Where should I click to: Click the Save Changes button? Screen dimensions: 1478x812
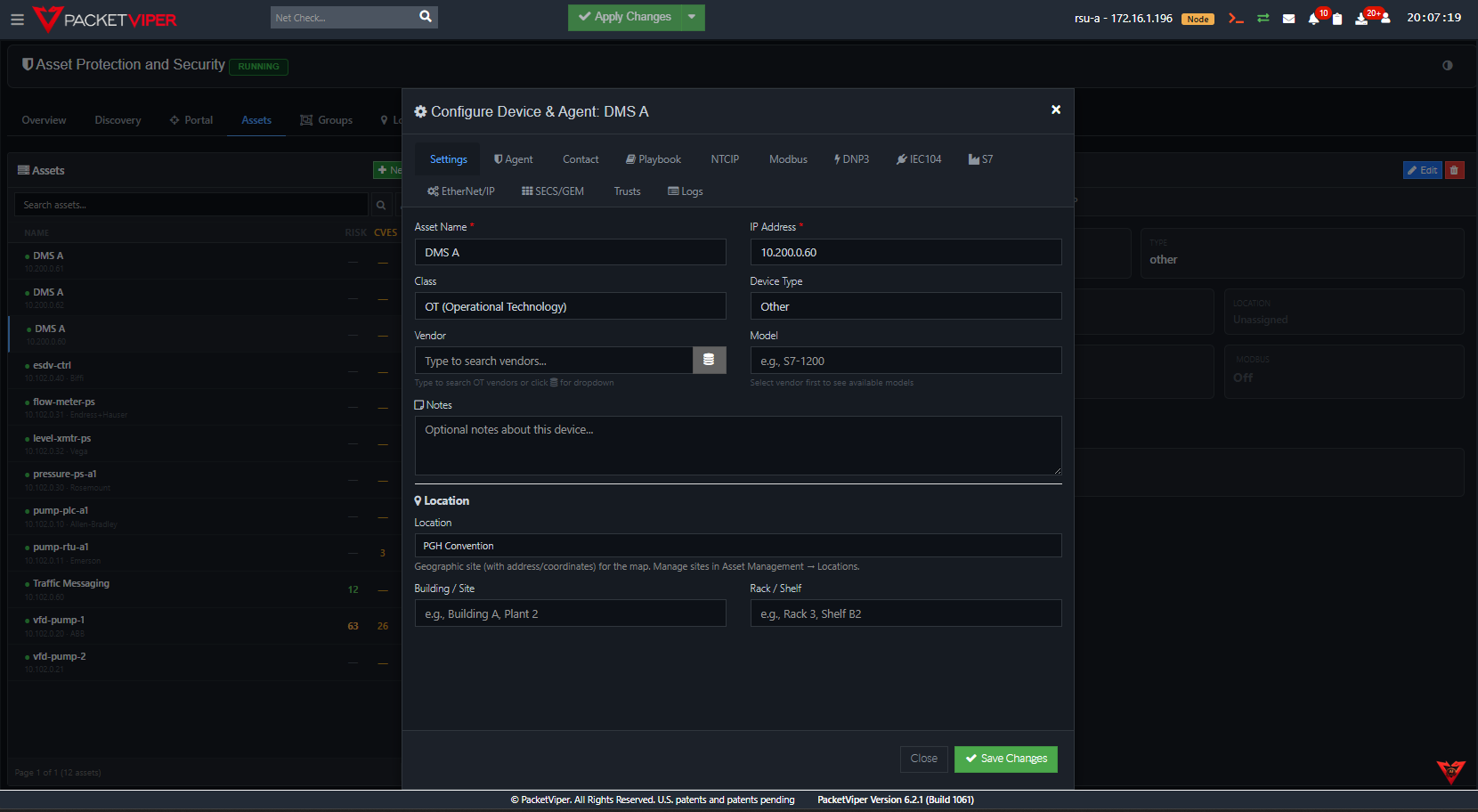[1006, 759]
